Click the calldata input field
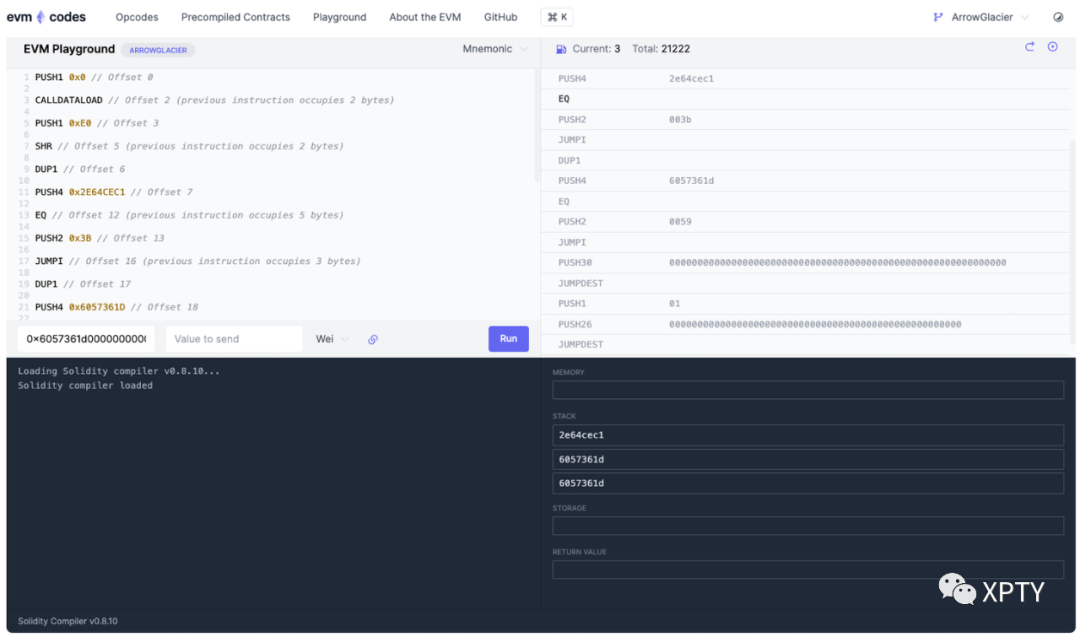1080x637 pixels. pyautogui.click(x=86, y=339)
